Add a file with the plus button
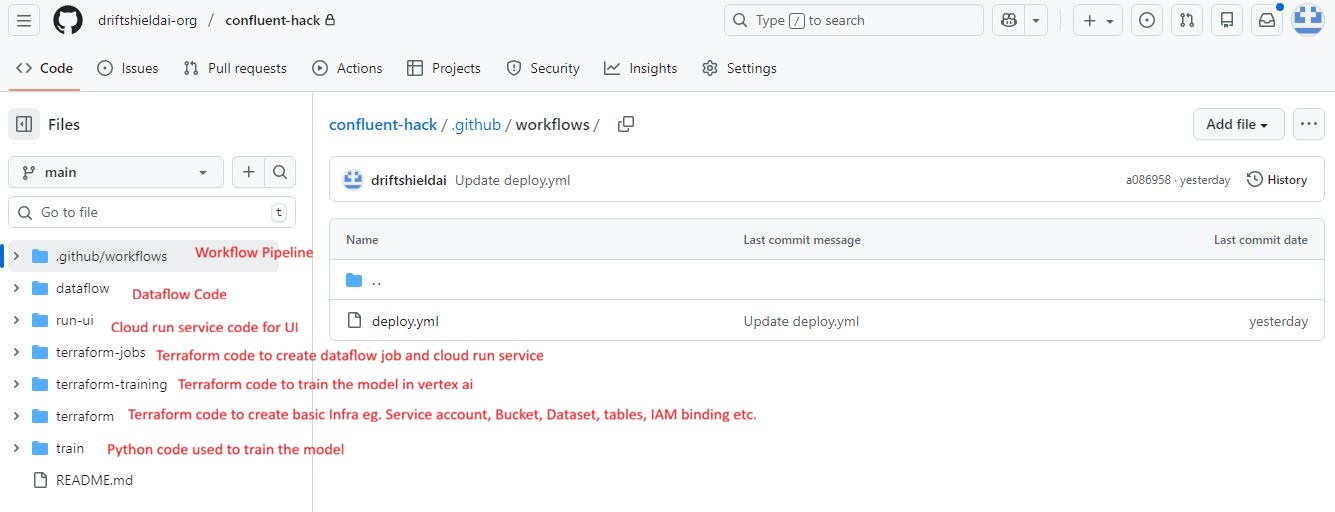 [x=248, y=172]
